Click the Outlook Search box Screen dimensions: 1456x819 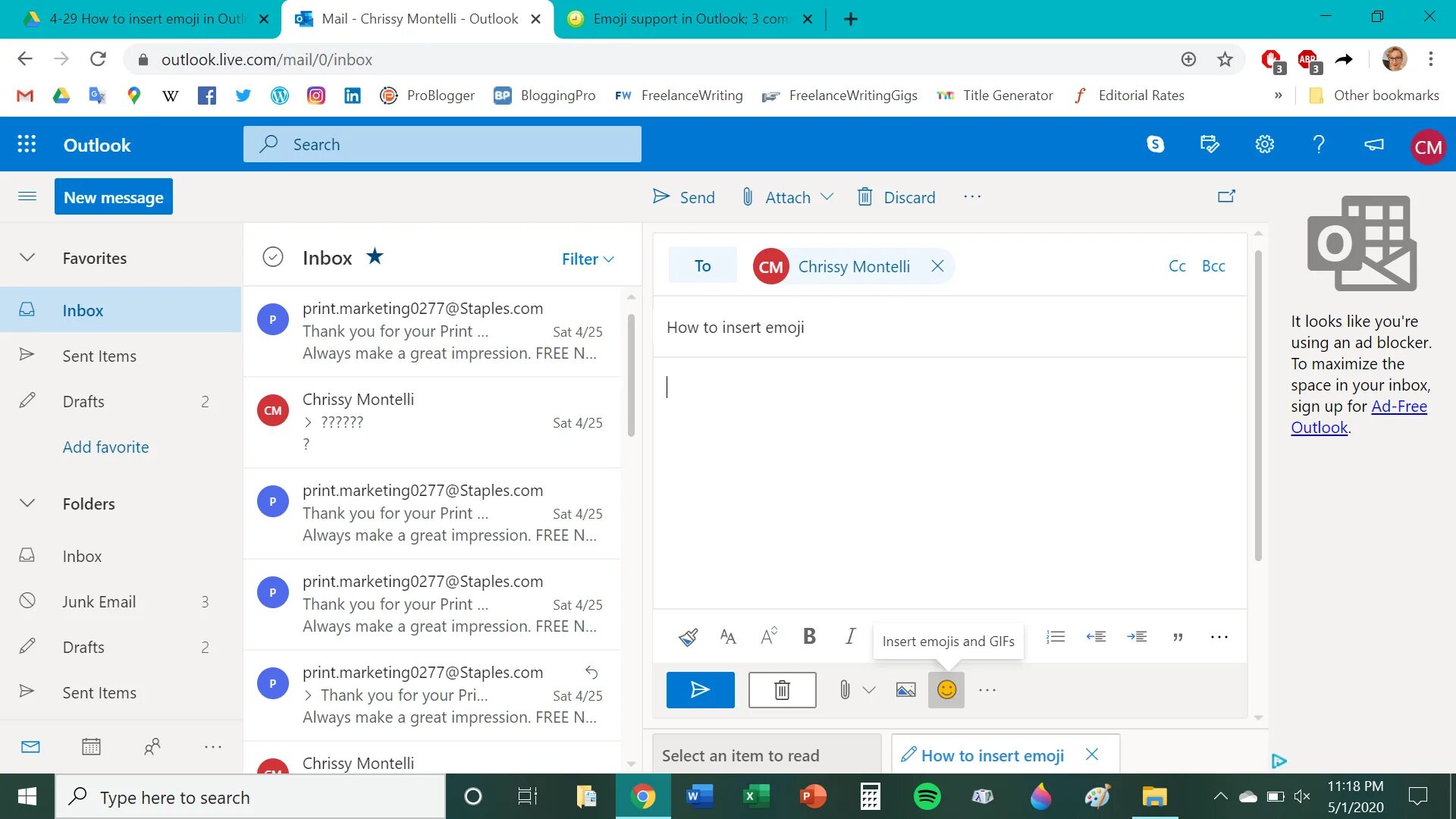point(442,144)
